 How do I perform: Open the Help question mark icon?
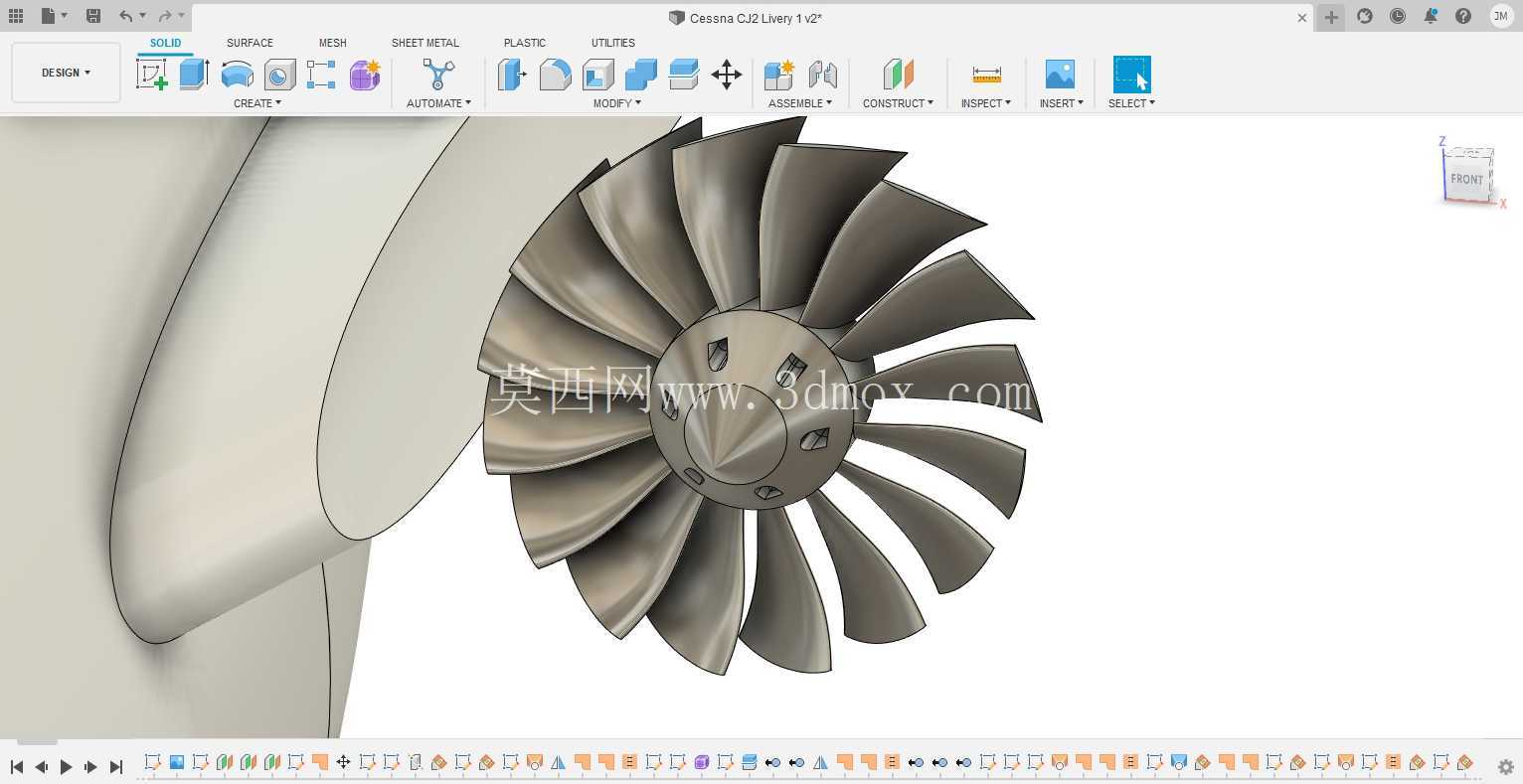pyautogui.click(x=1463, y=16)
